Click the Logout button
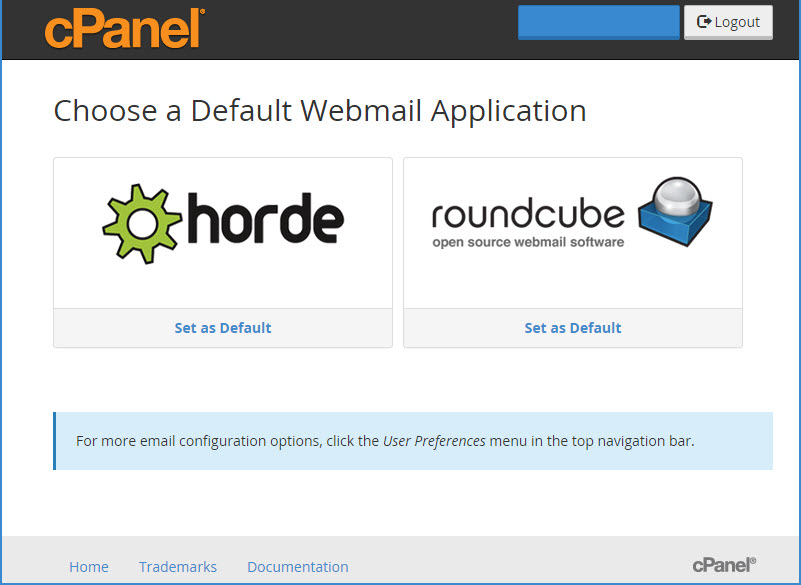 tap(728, 22)
